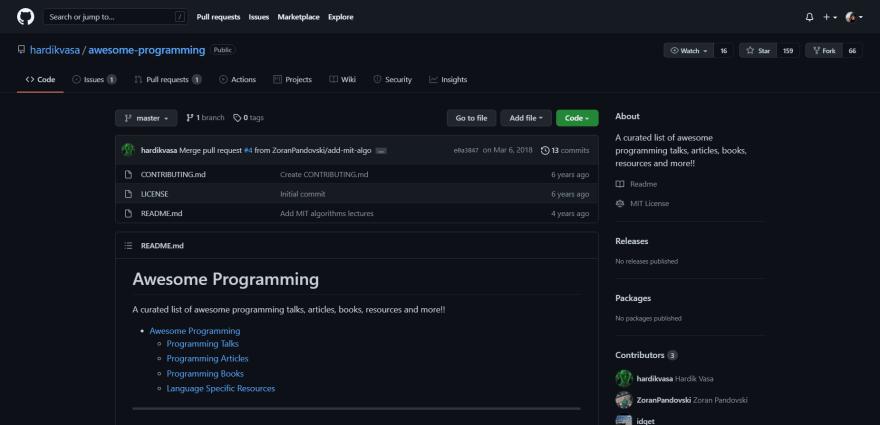Open the 16 watchers count
The width and height of the screenshot is (880, 425).
coord(723,51)
